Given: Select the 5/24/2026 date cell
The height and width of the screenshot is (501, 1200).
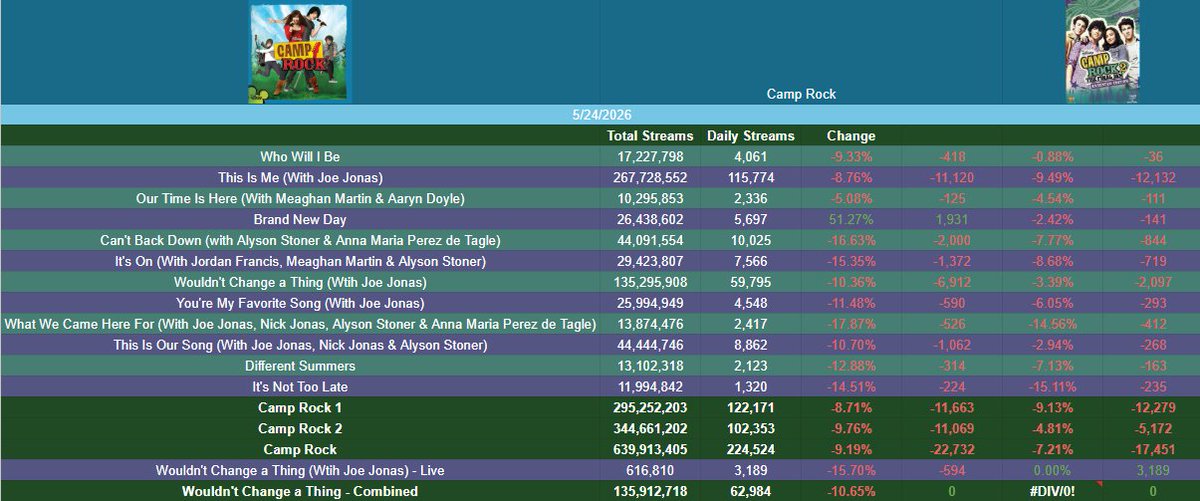Looking at the screenshot, I should [600, 115].
